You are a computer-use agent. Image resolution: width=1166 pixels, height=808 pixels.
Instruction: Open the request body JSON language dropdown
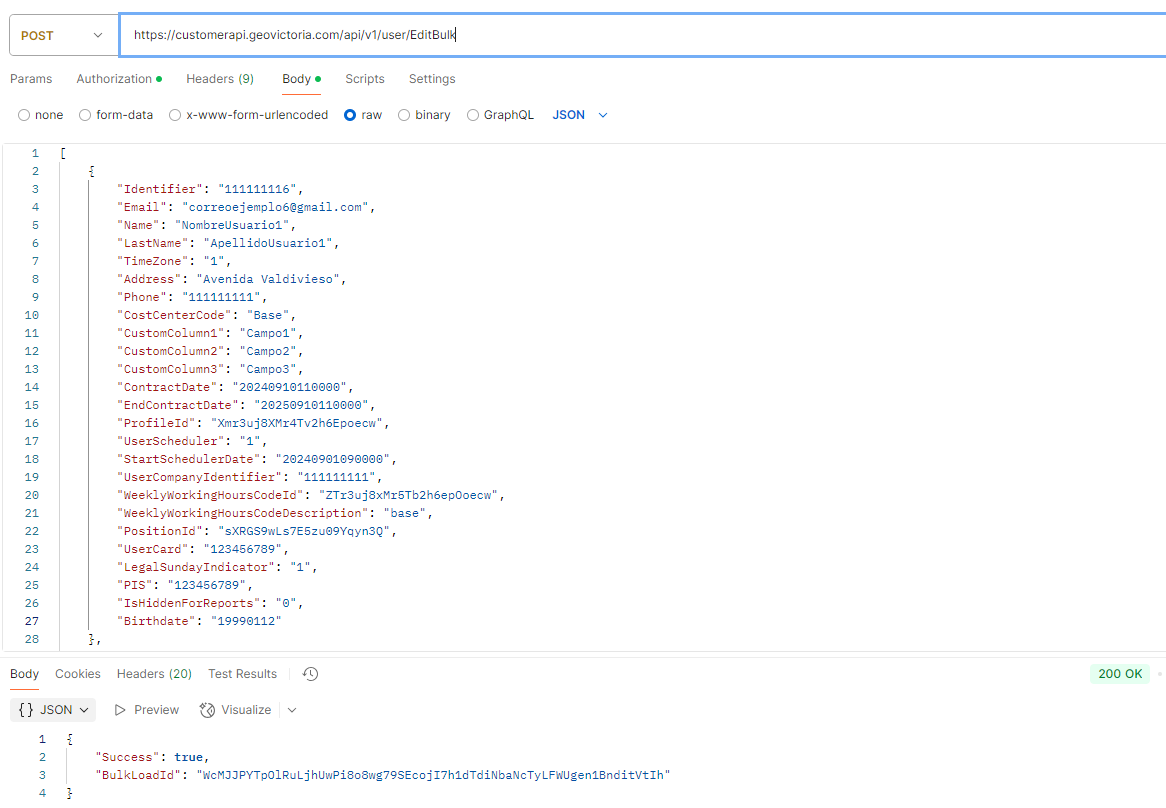580,115
